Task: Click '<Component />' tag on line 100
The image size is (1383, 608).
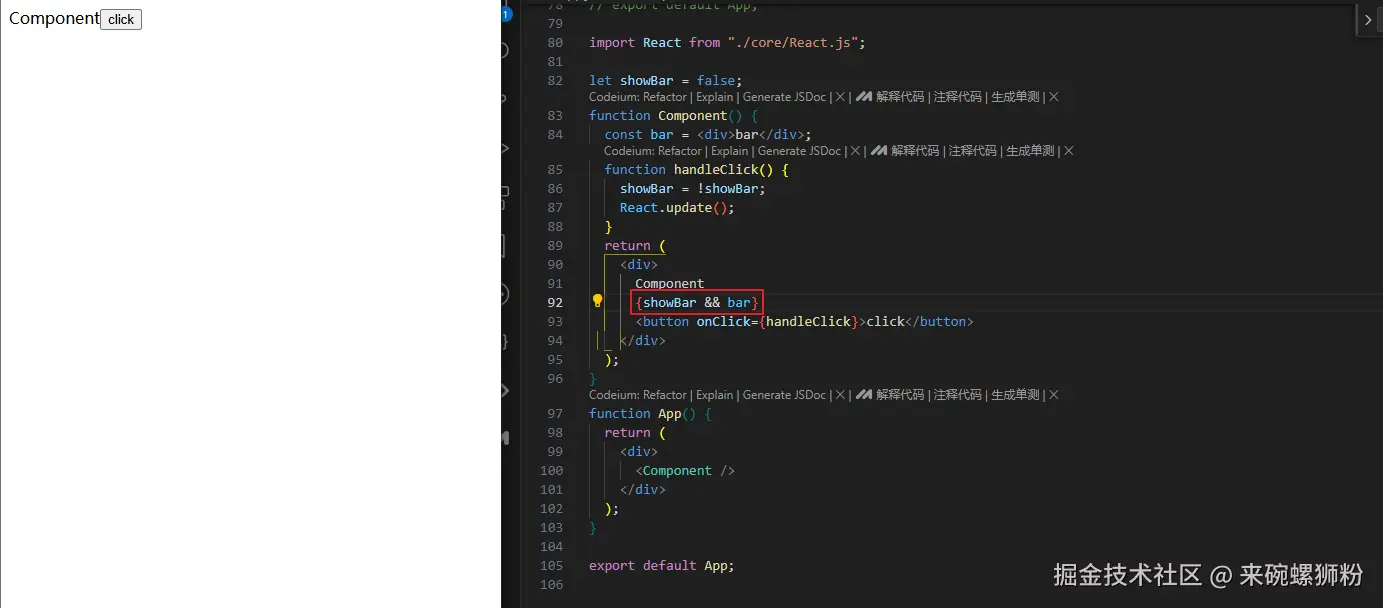Action: 685,470
